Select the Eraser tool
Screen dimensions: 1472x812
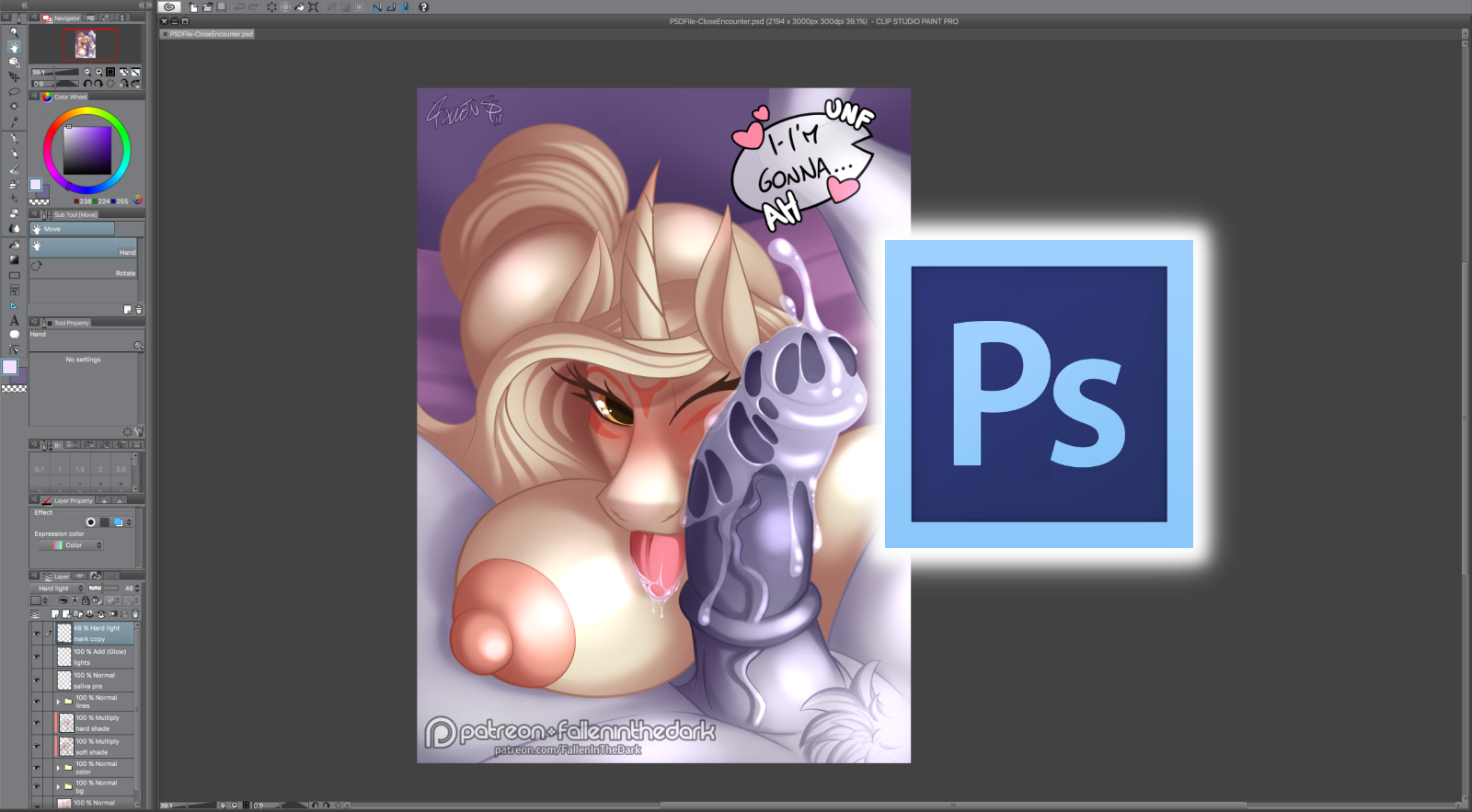[14, 213]
